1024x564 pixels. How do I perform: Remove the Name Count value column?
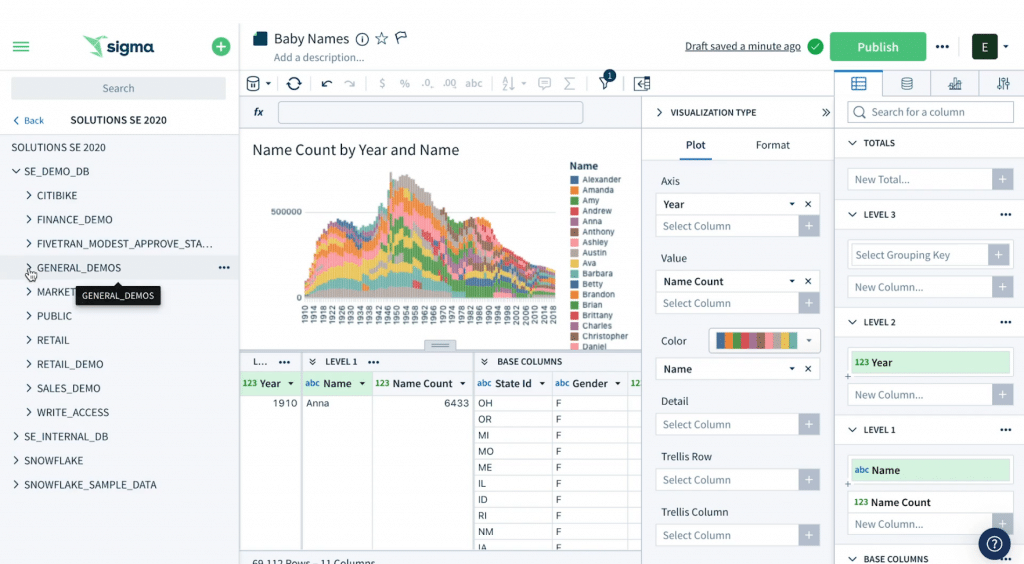[808, 282]
